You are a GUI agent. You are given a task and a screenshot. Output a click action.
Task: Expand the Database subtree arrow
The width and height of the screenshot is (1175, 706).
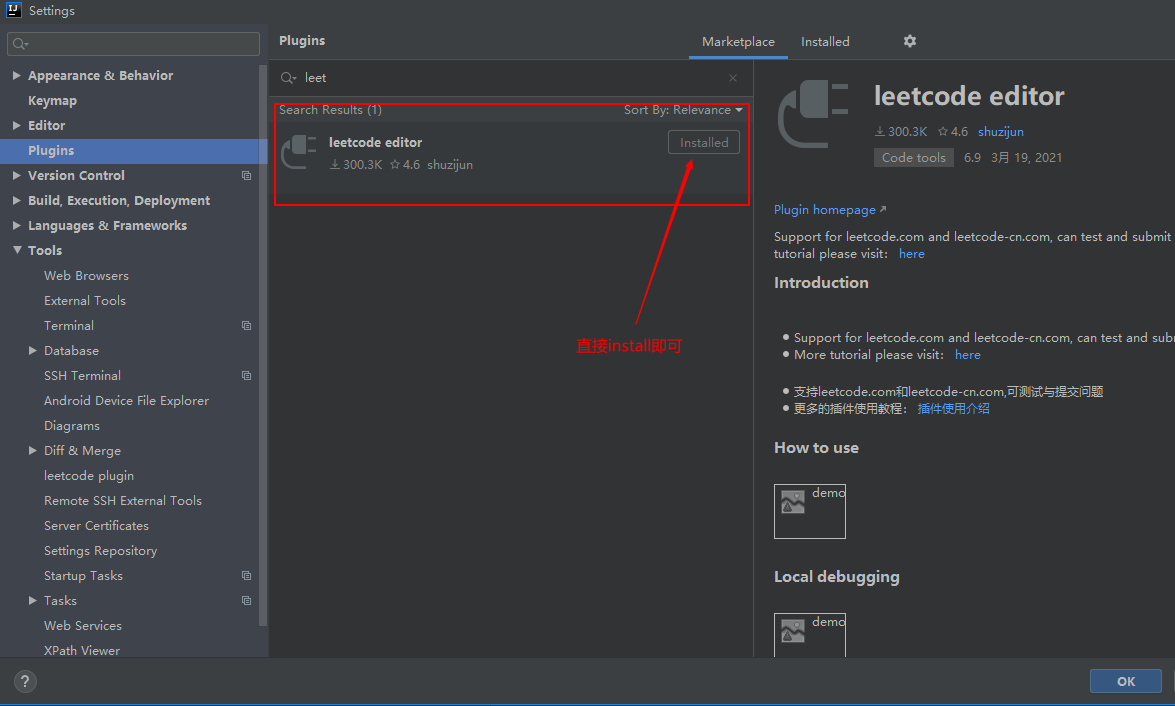32,351
